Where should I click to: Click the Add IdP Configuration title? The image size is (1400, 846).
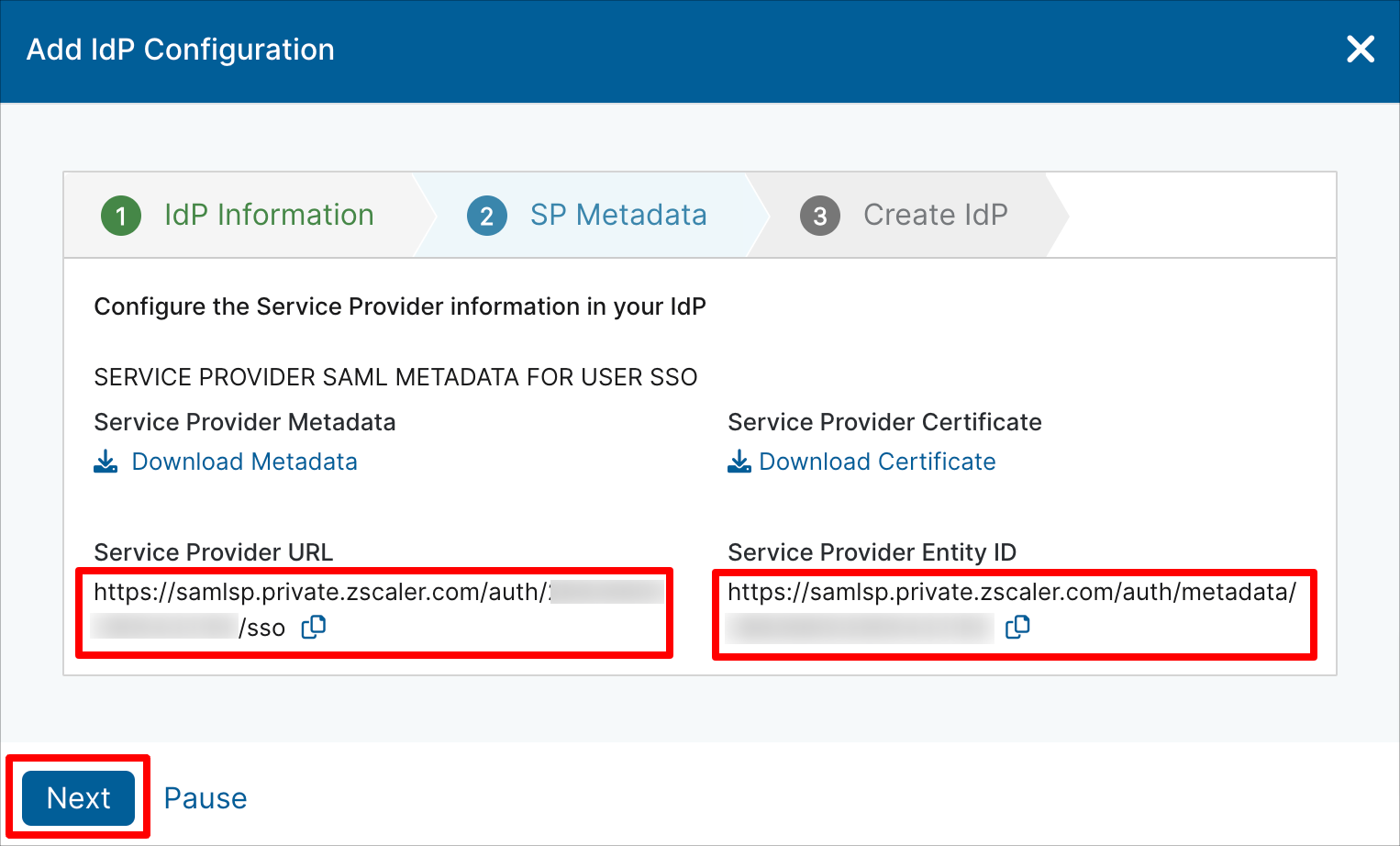click(181, 50)
